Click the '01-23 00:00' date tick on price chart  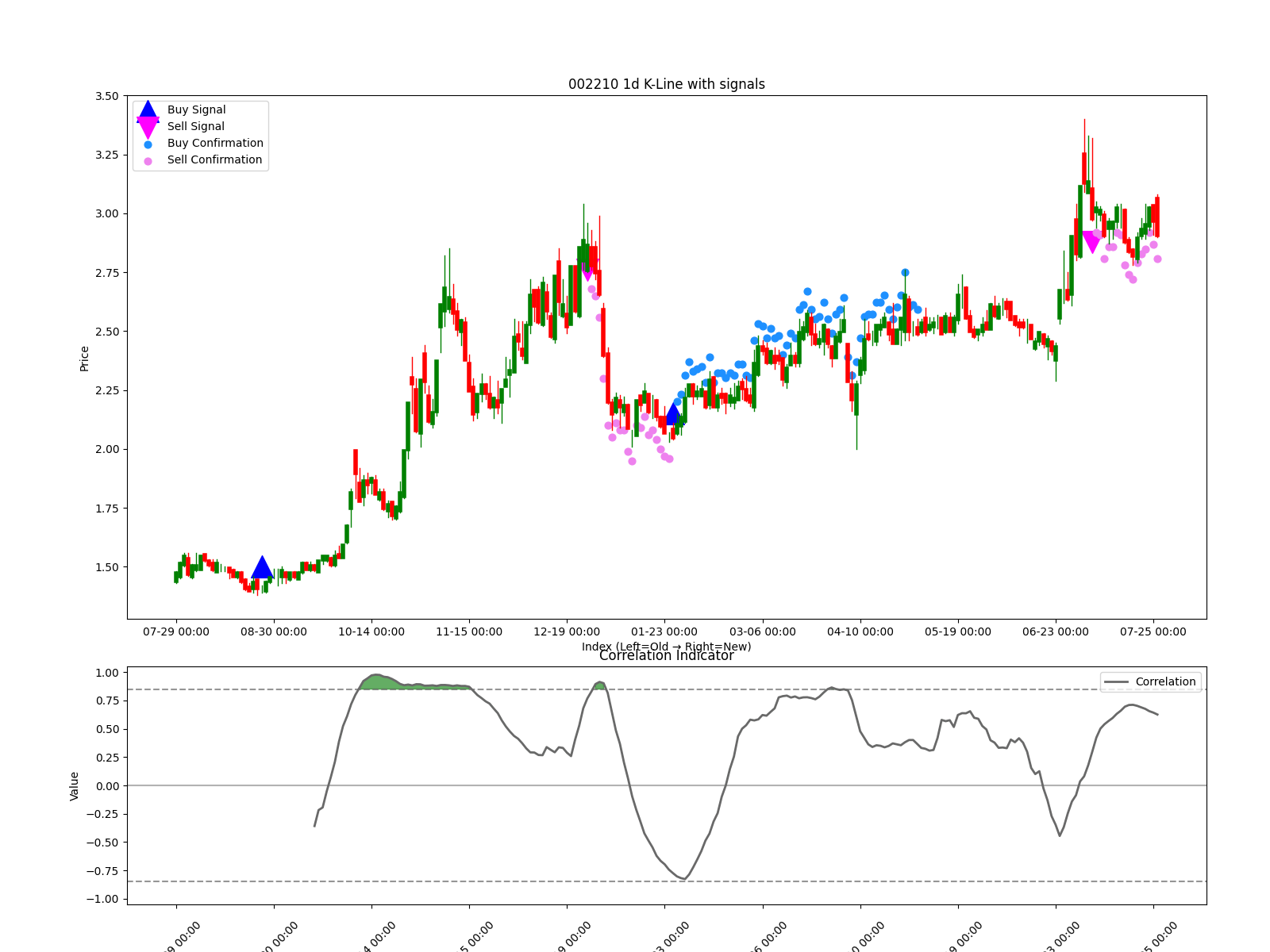(664, 632)
